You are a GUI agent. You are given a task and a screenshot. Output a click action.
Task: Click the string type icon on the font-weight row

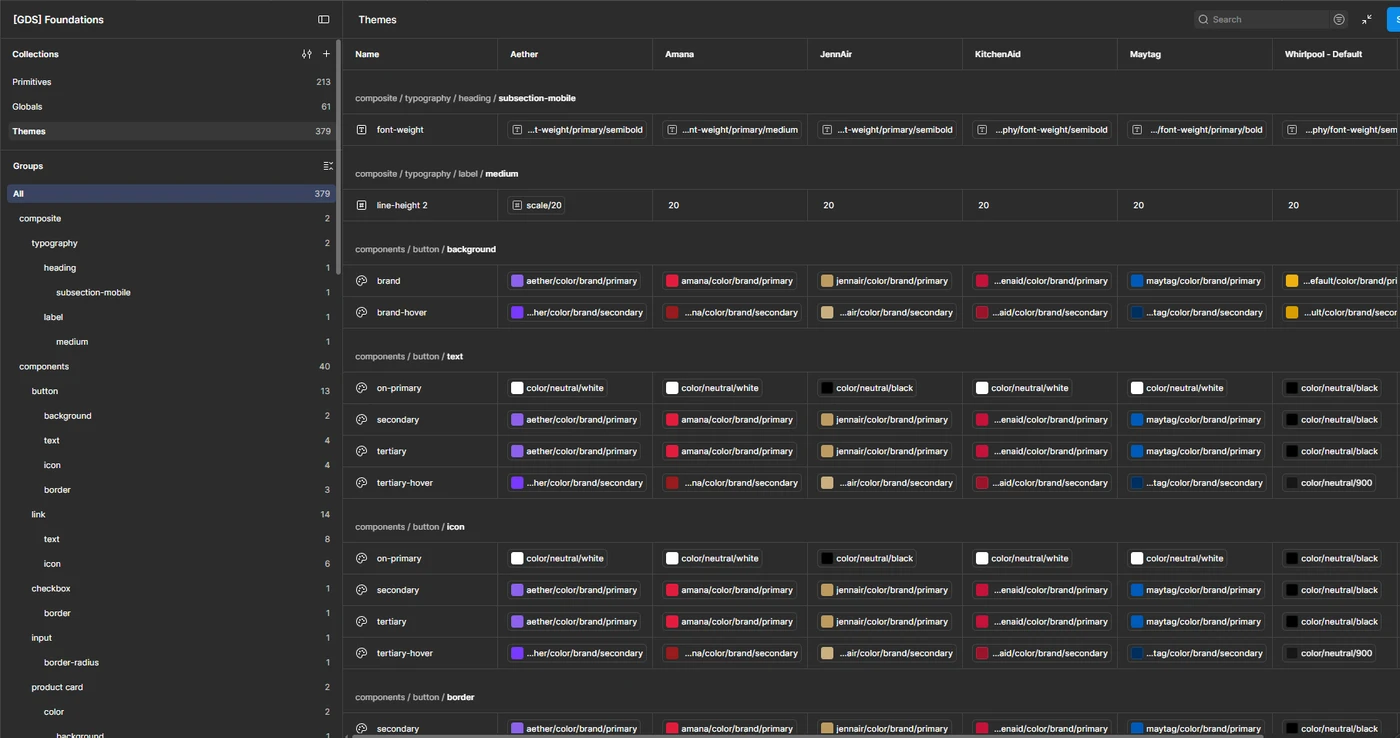[362, 130]
